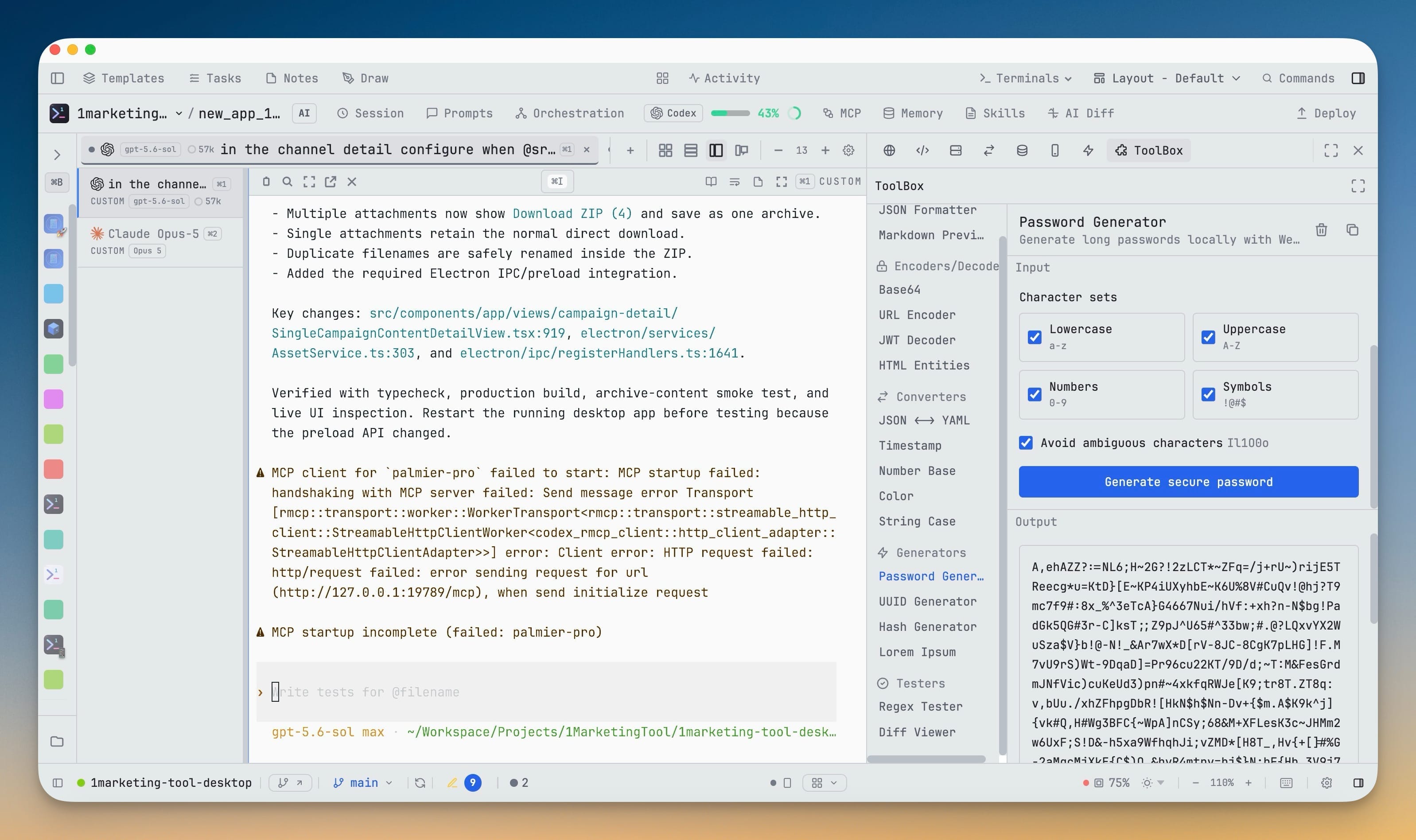Toggle the left sidebar panel icon
This screenshot has width=1416, height=840.
pyautogui.click(x=57, y=78)
